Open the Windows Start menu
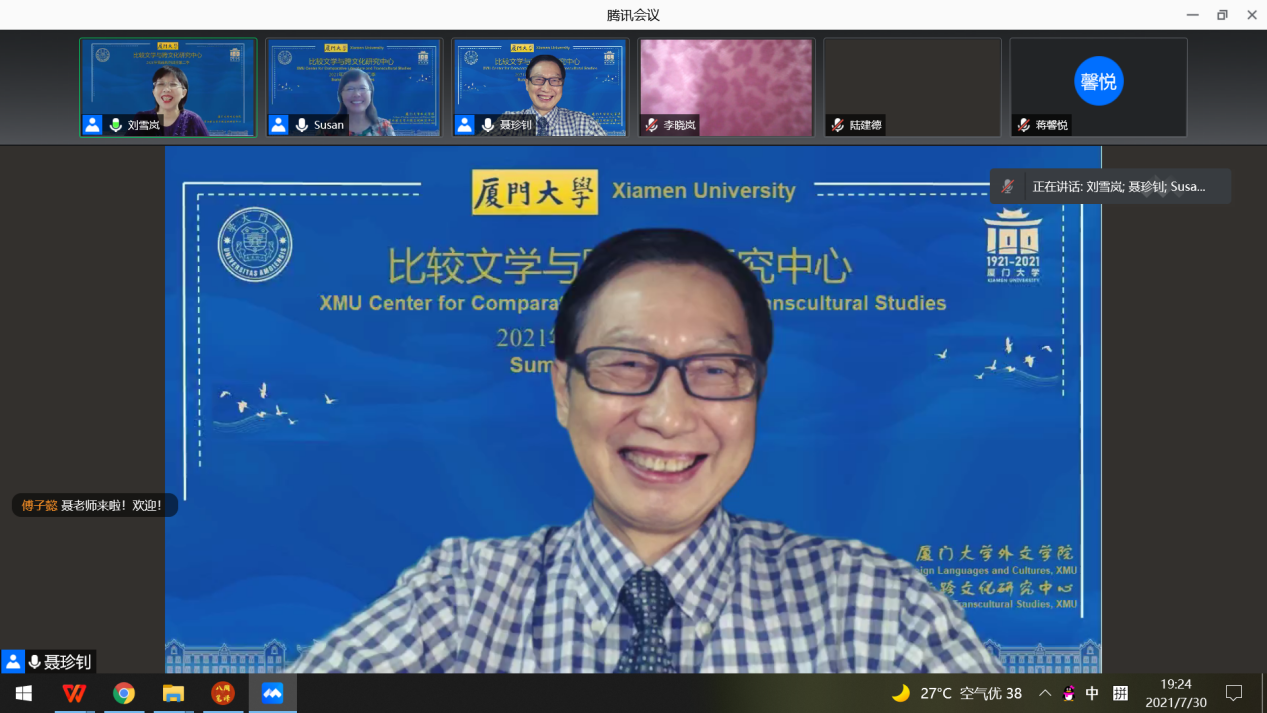This screenshot has width=1267, height=713. click(24, 693)
